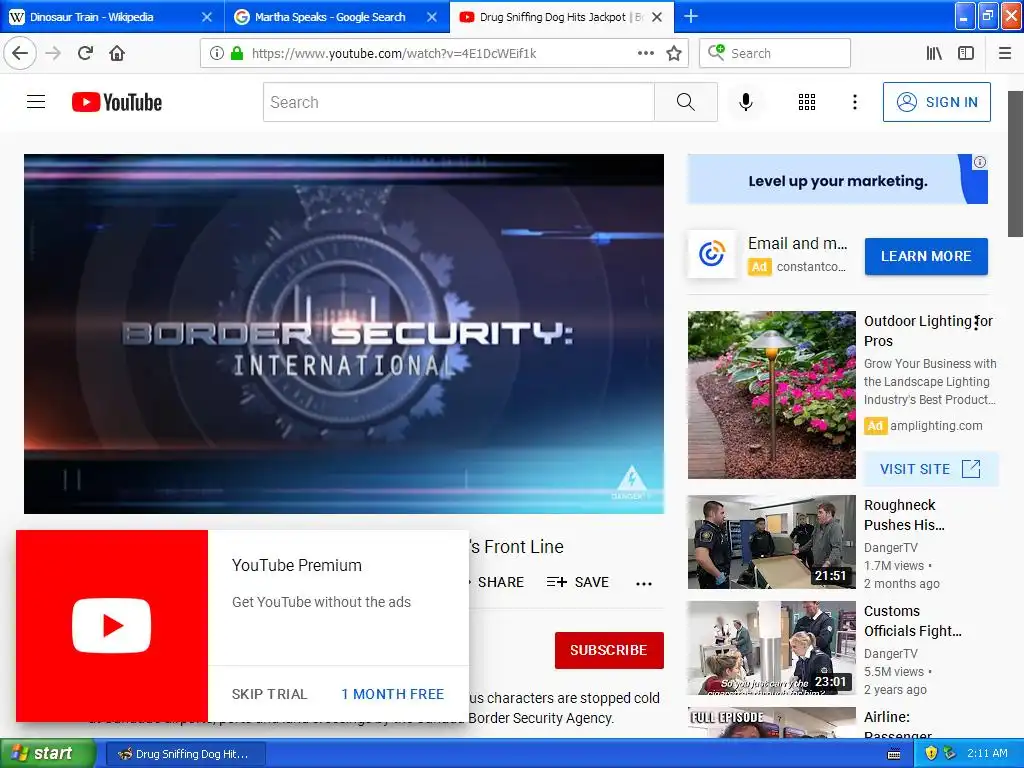Viewport: 1024px width, 768px height.
Task: Open the YouTube guide hamburger menu
Action: 36,102
